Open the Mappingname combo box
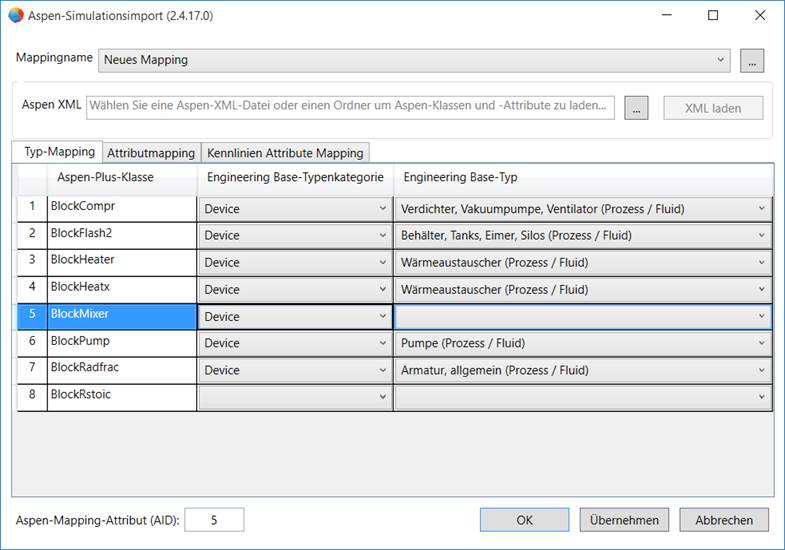 (x=414, y=60)
